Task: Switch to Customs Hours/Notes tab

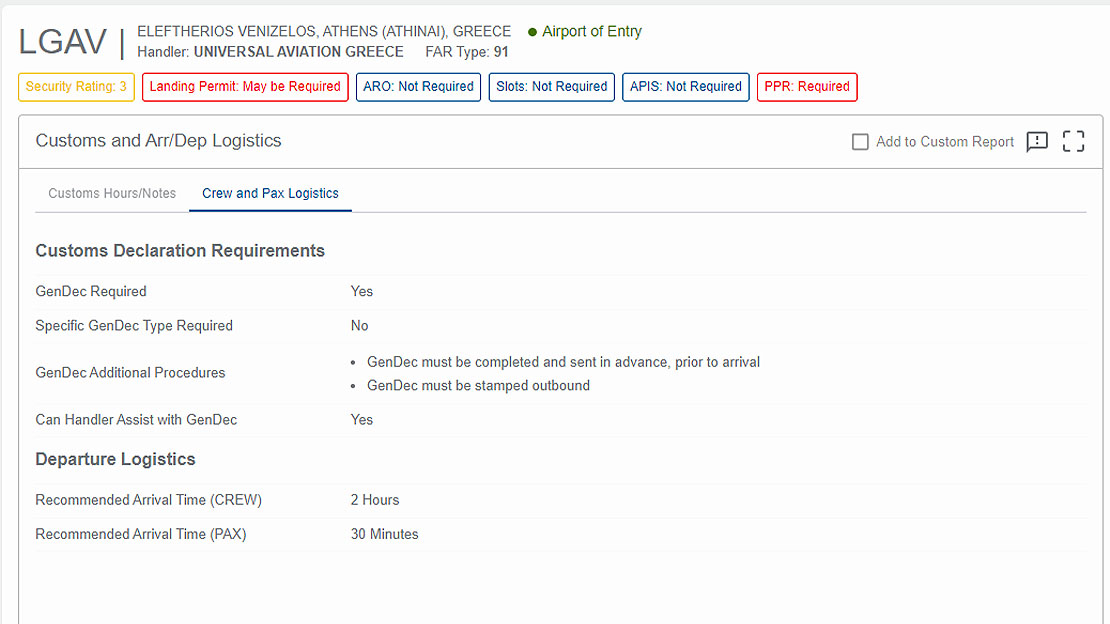Action: 112,193
